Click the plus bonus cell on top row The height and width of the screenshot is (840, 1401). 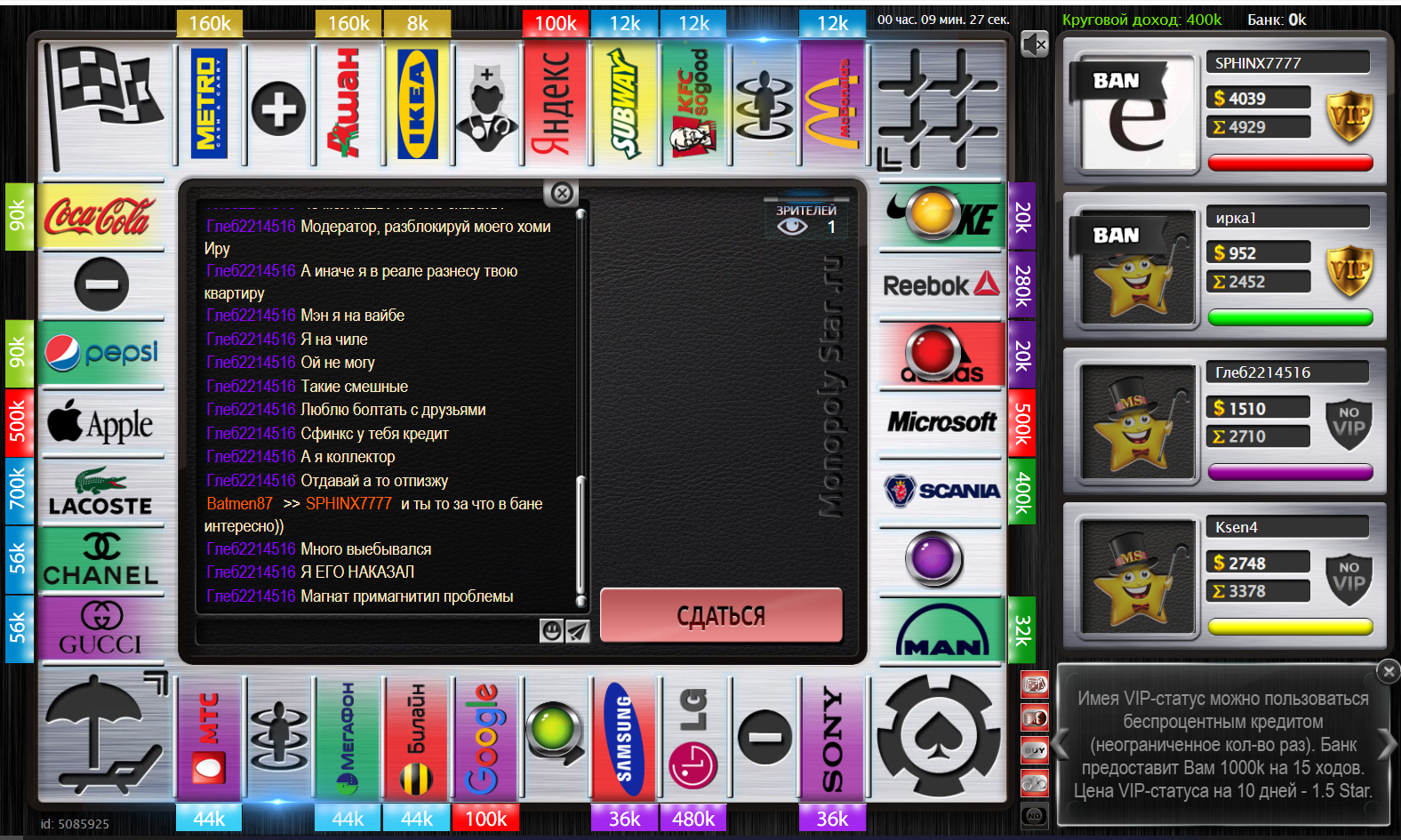(x=279, y=108)
